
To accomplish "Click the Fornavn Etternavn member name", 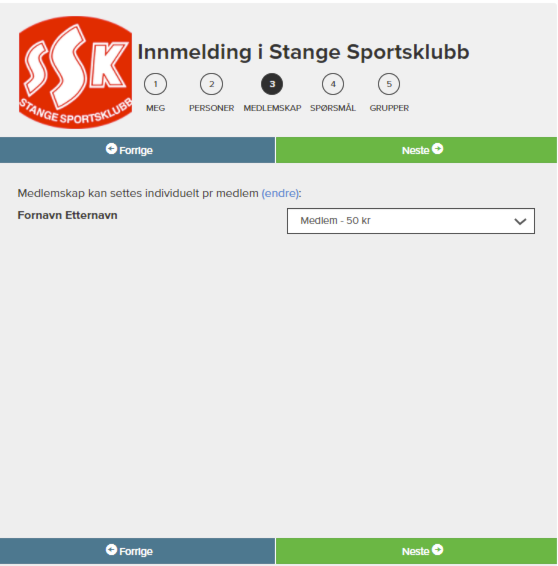I will click(67, 215).
